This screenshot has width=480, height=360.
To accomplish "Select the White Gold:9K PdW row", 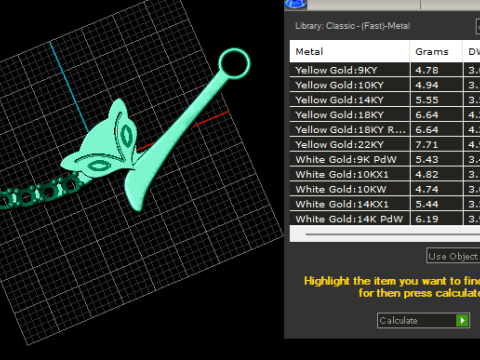I will [385, 159].
